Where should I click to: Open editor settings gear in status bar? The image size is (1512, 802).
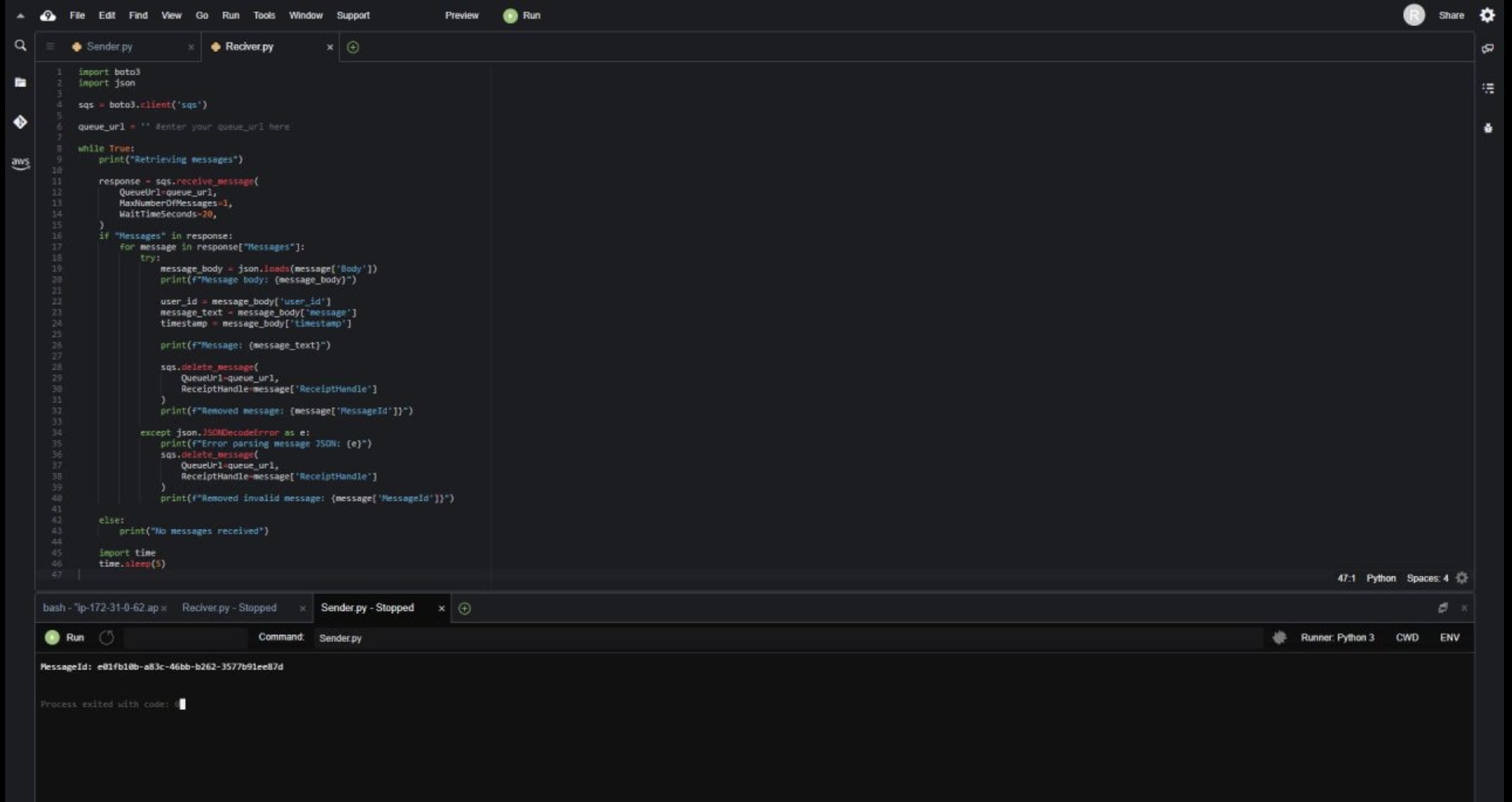click(x=1462, y=578)
